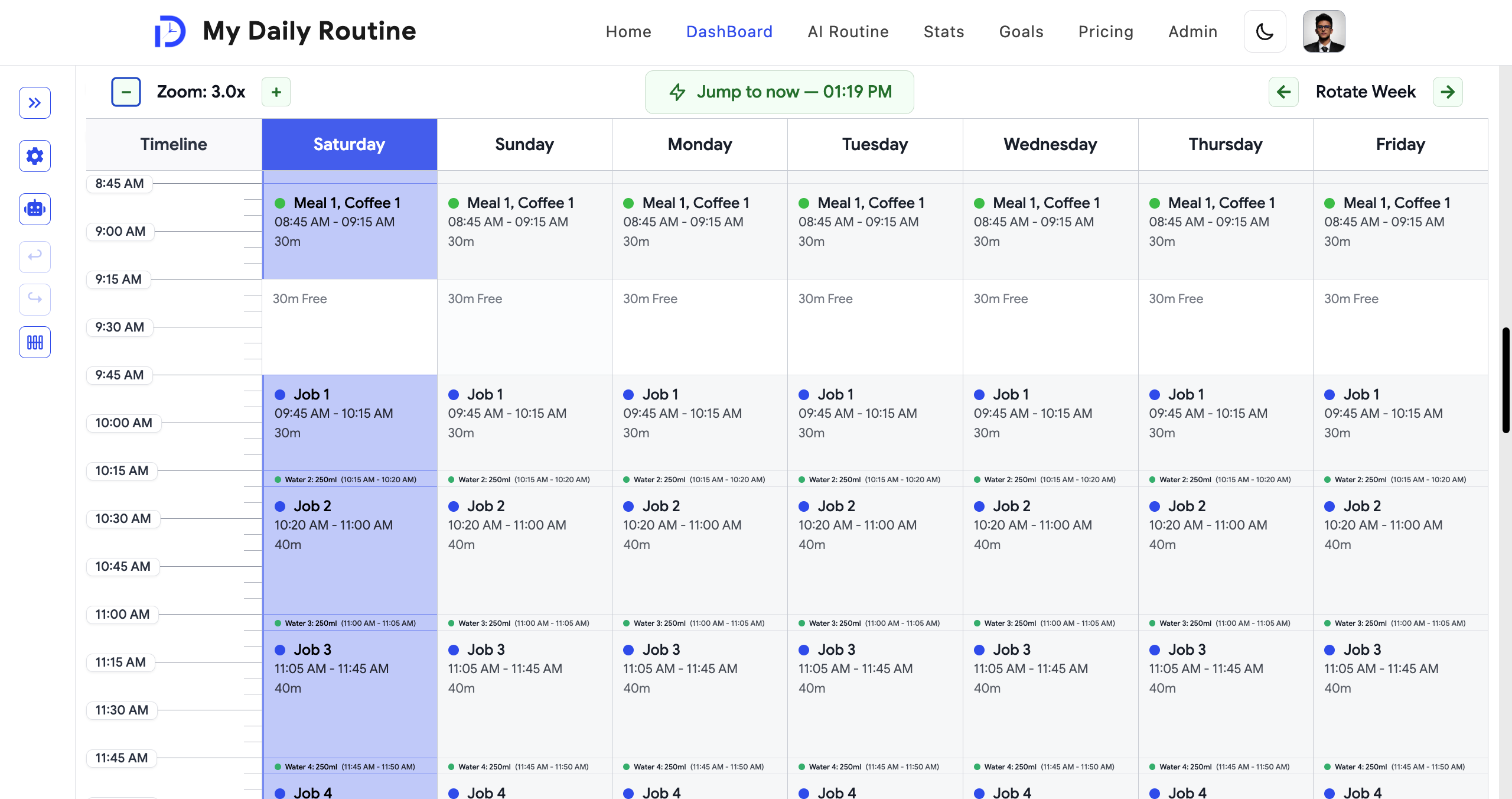This screenshot has width=1512, height=799.
Task: Click Sunday's Water 3: 250ml entry
Action: point(524,623)
